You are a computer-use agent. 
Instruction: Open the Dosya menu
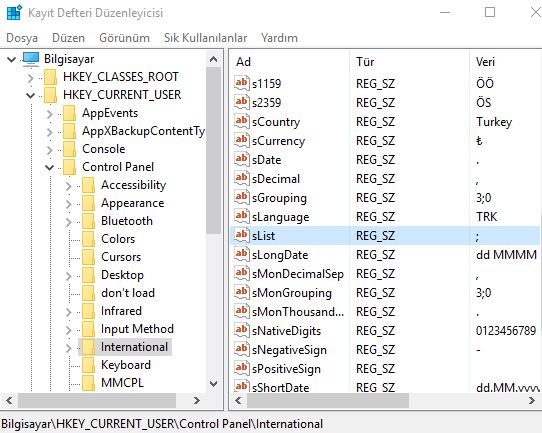[x=22, y=38]
